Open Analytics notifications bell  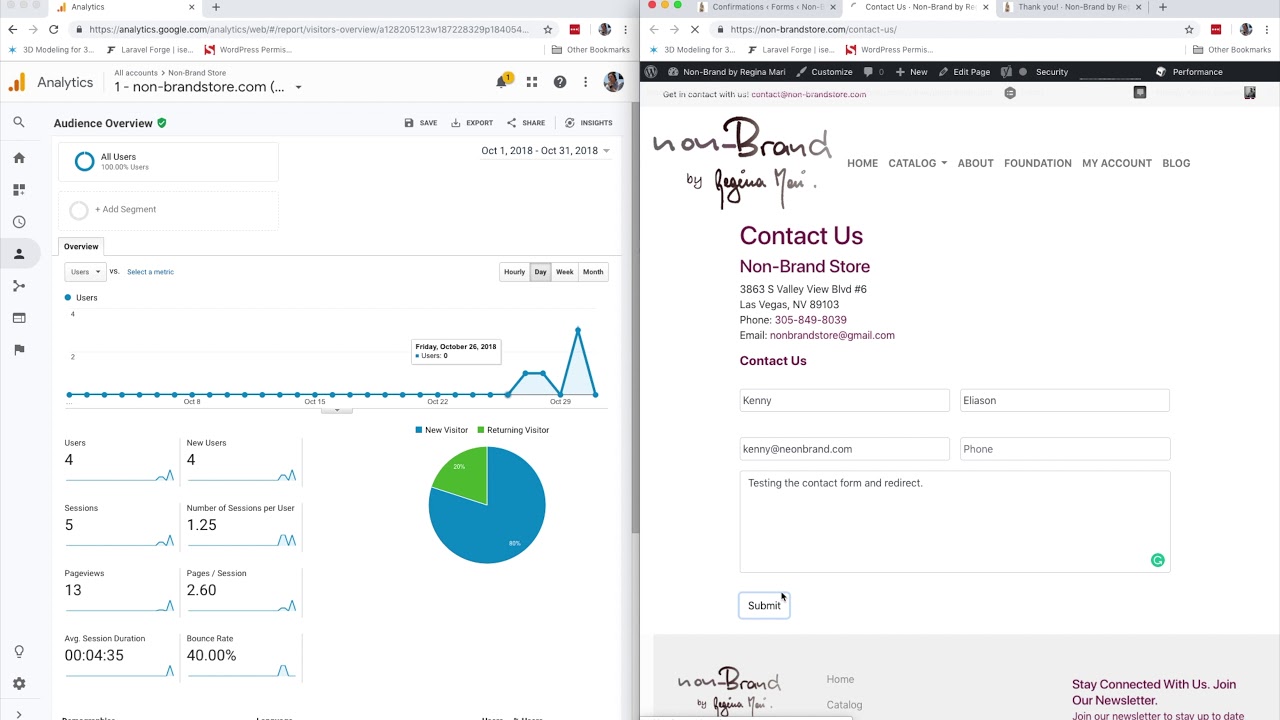(x=502, y=82)
